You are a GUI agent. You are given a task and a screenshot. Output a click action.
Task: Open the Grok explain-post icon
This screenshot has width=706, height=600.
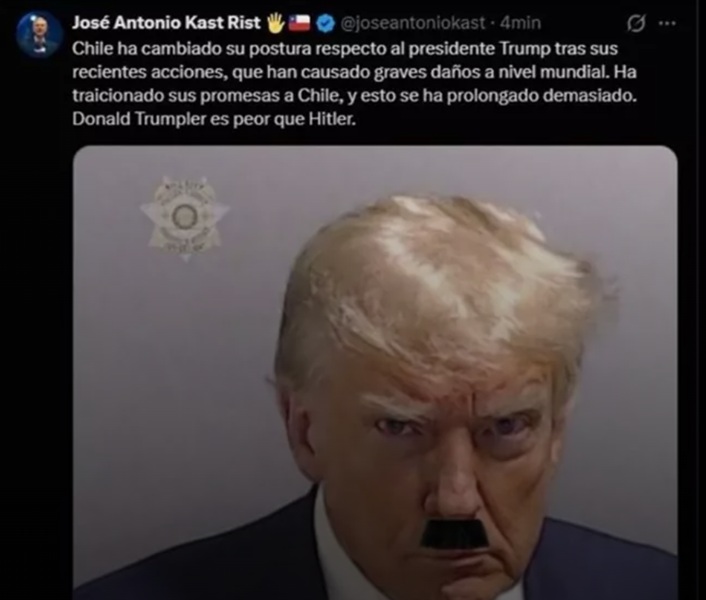pos(636,23)
